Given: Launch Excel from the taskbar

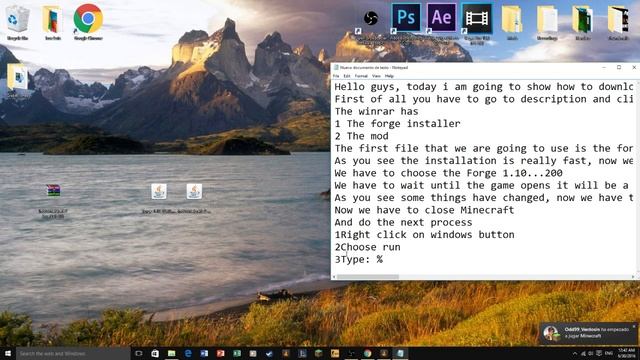Looking at the screenshot, I should (x=237, y=353).
